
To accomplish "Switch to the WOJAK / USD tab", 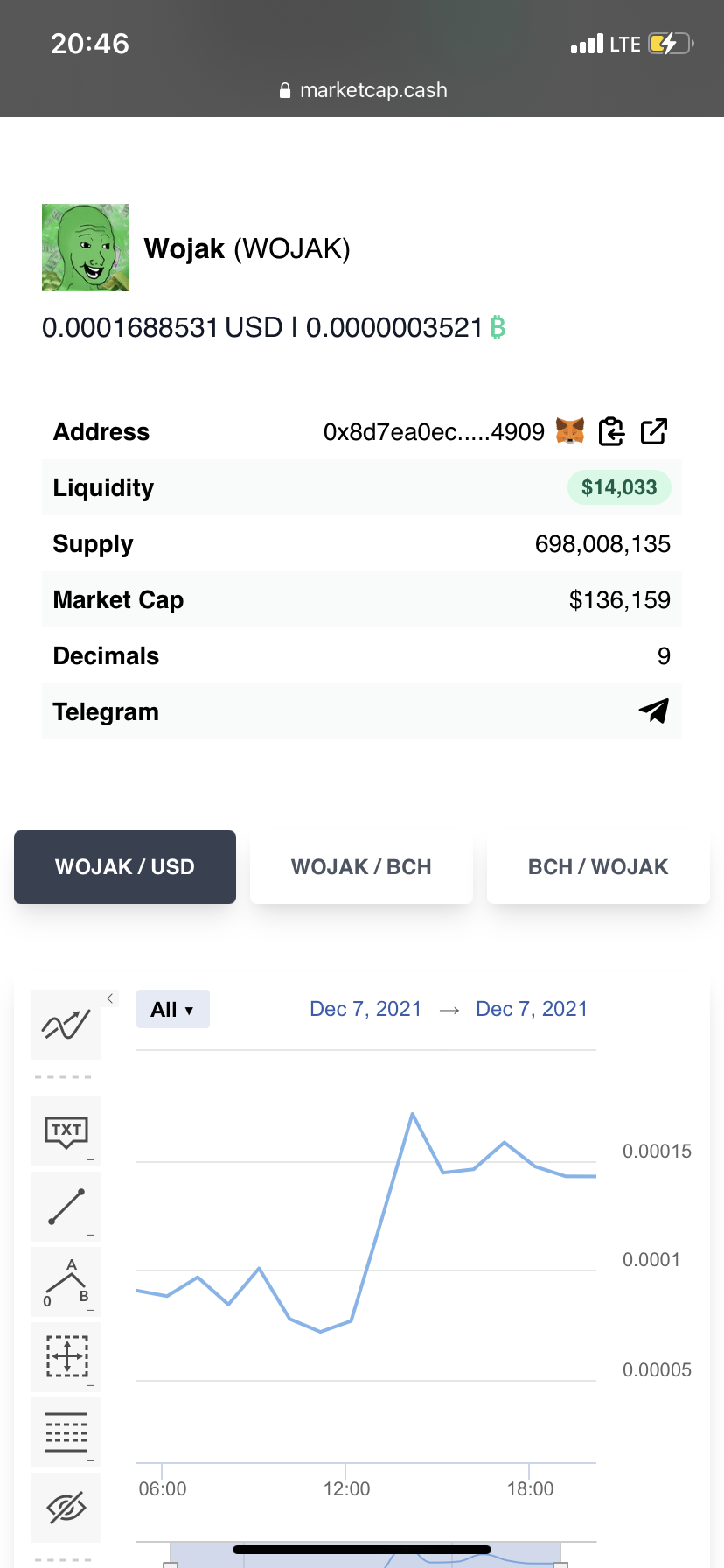I will (x=125, y=867).
